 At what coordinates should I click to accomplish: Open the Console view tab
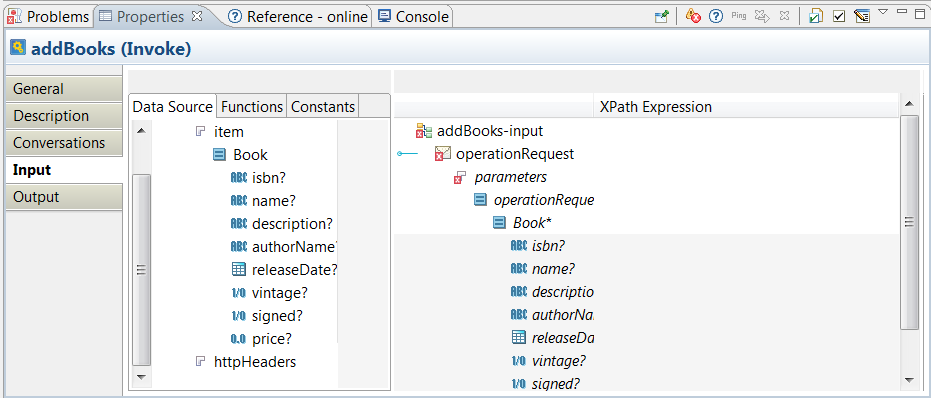coord(413,17)
